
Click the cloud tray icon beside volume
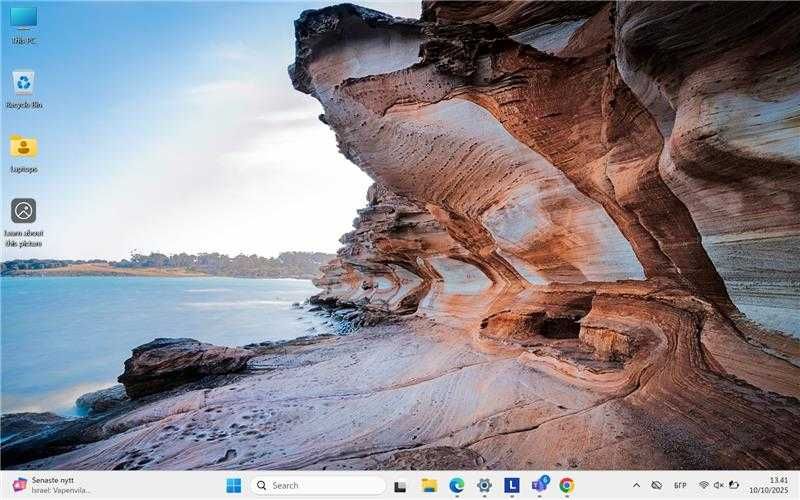pyautogui.click(x=734, y=485)
